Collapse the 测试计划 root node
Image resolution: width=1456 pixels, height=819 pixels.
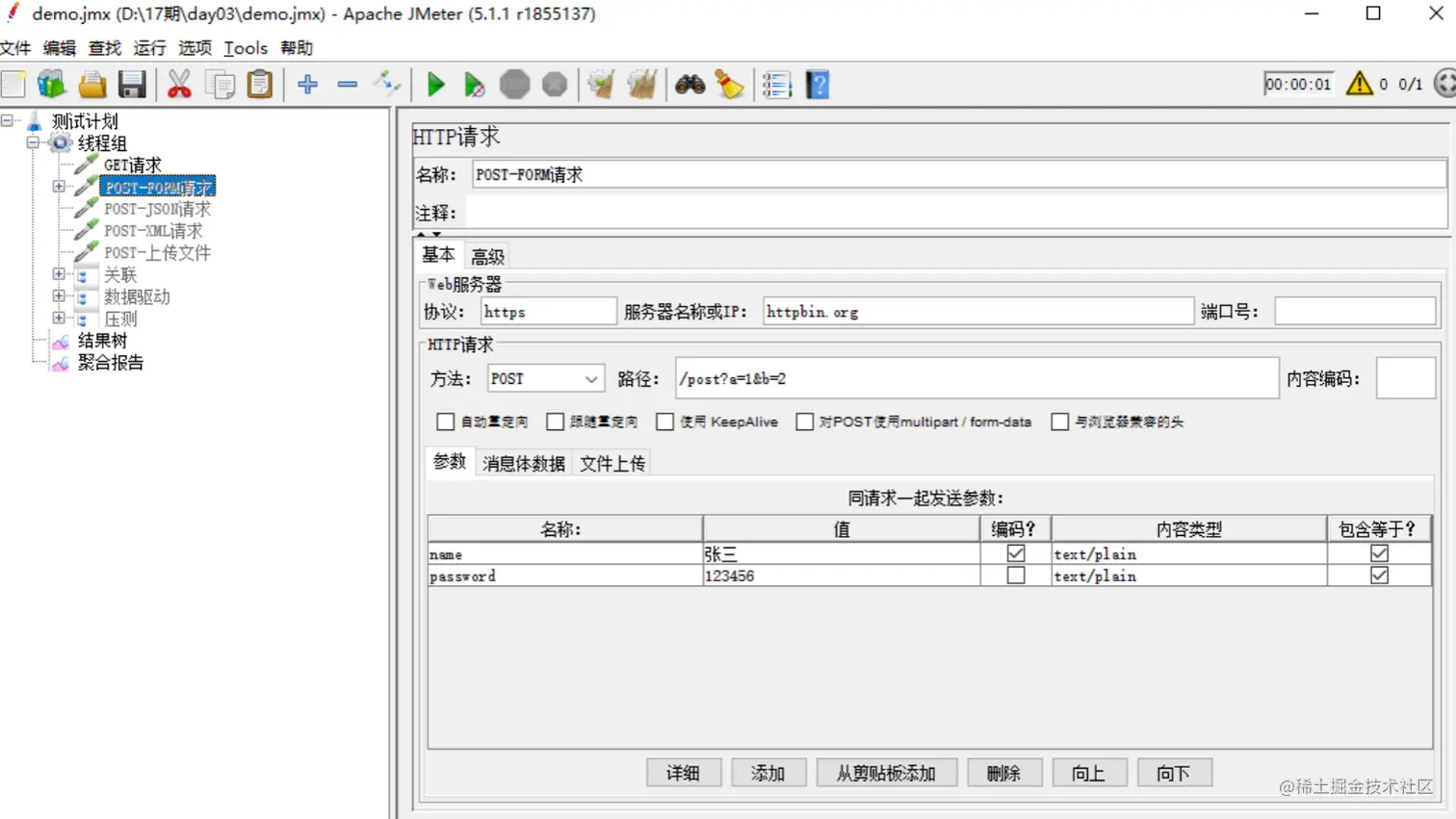pos(7,120)
